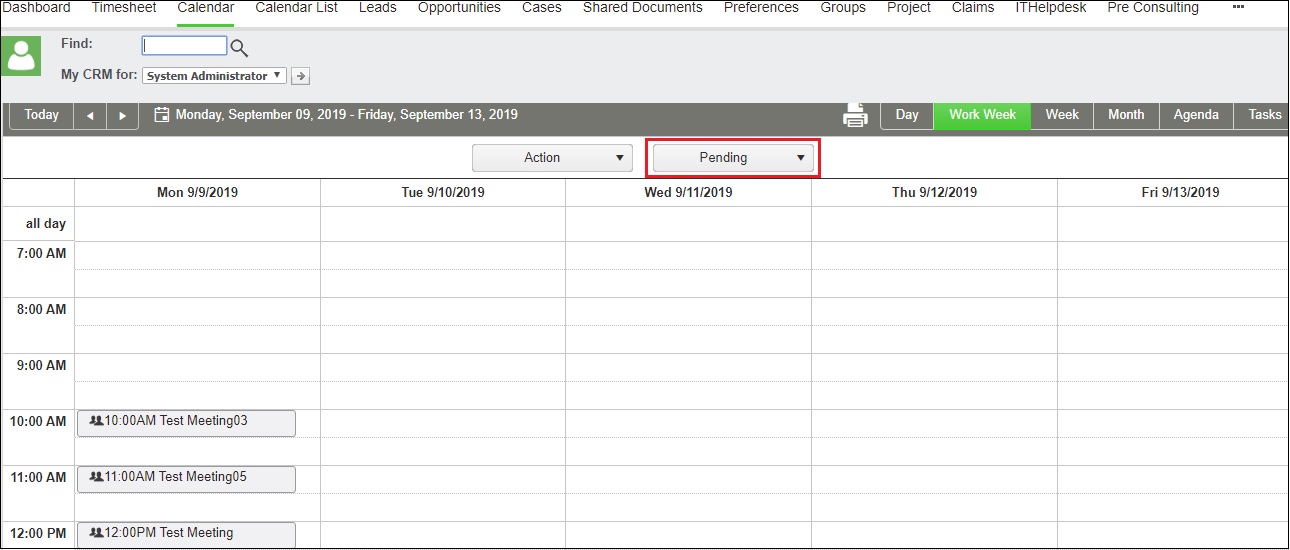Jump to Today in the calendar
This screenshot has width=1290, height=550.
point(41,115)
